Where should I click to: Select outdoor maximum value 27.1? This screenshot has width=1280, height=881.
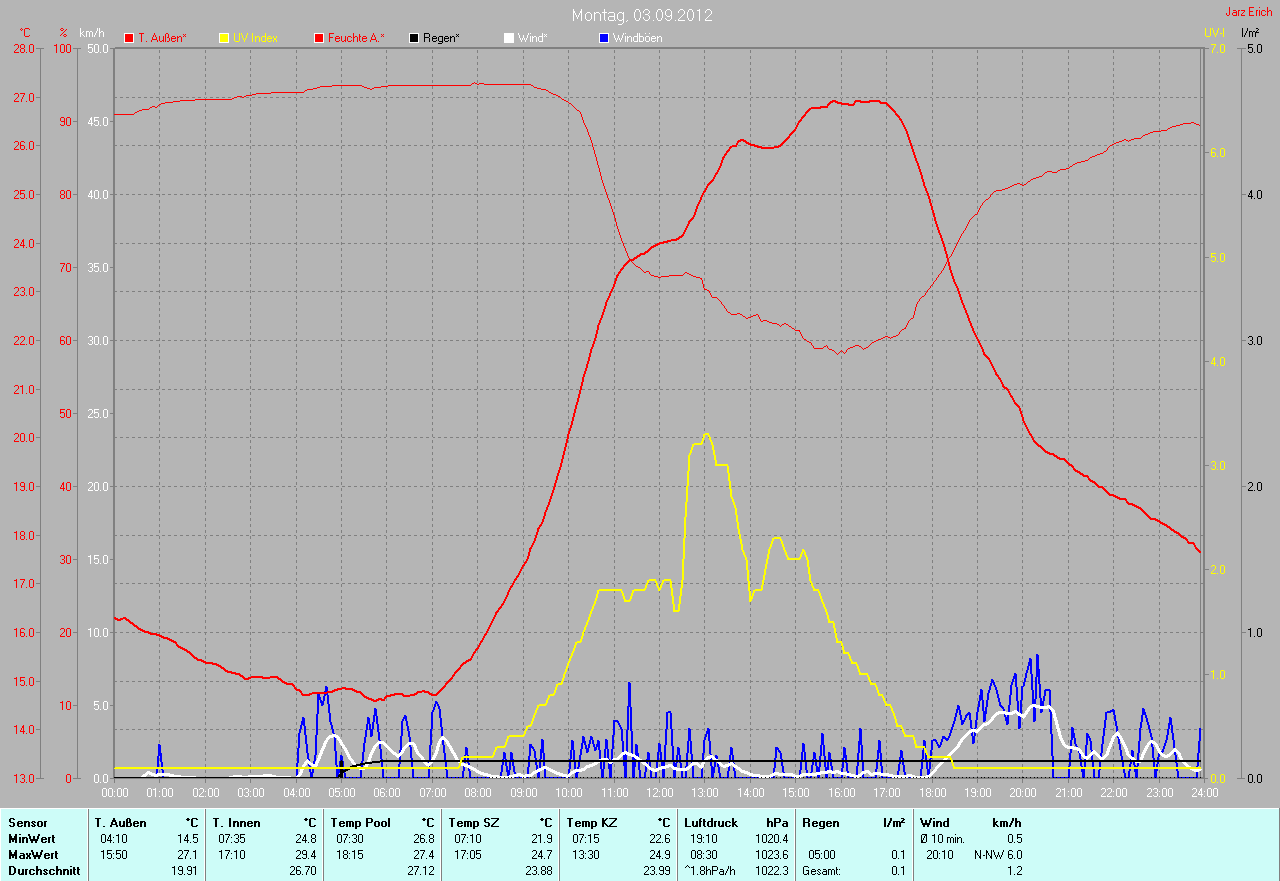coord(188,855)
